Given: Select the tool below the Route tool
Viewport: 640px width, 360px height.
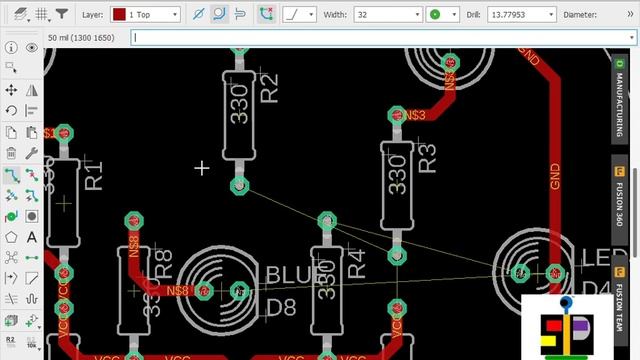Looking at the screenshot, I should coord(11,196).
